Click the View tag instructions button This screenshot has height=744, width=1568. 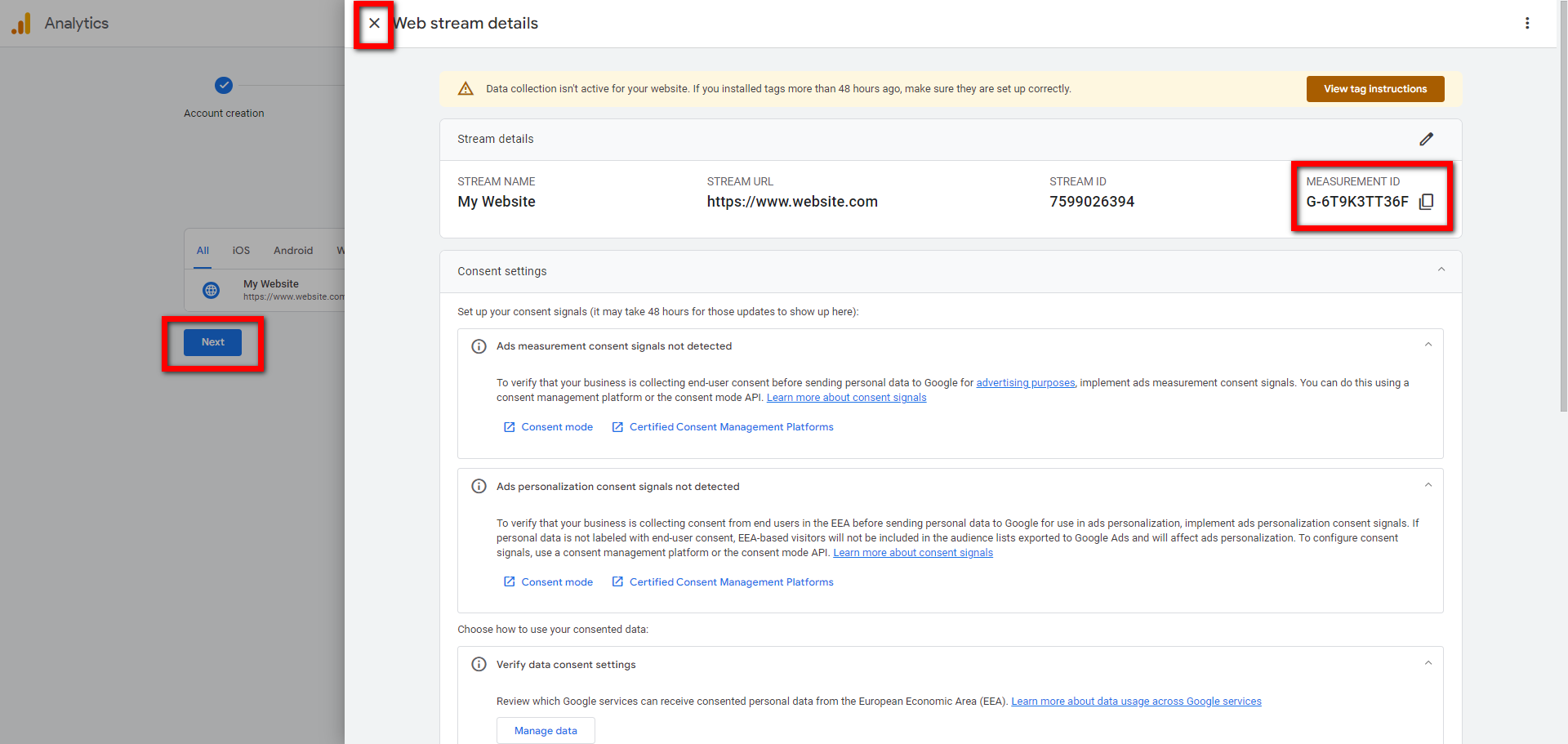click(x=1374, y=88)
